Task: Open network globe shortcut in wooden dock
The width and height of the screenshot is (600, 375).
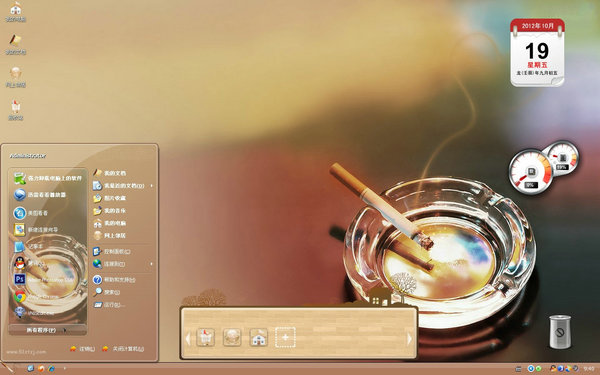Action: [232, 338]
